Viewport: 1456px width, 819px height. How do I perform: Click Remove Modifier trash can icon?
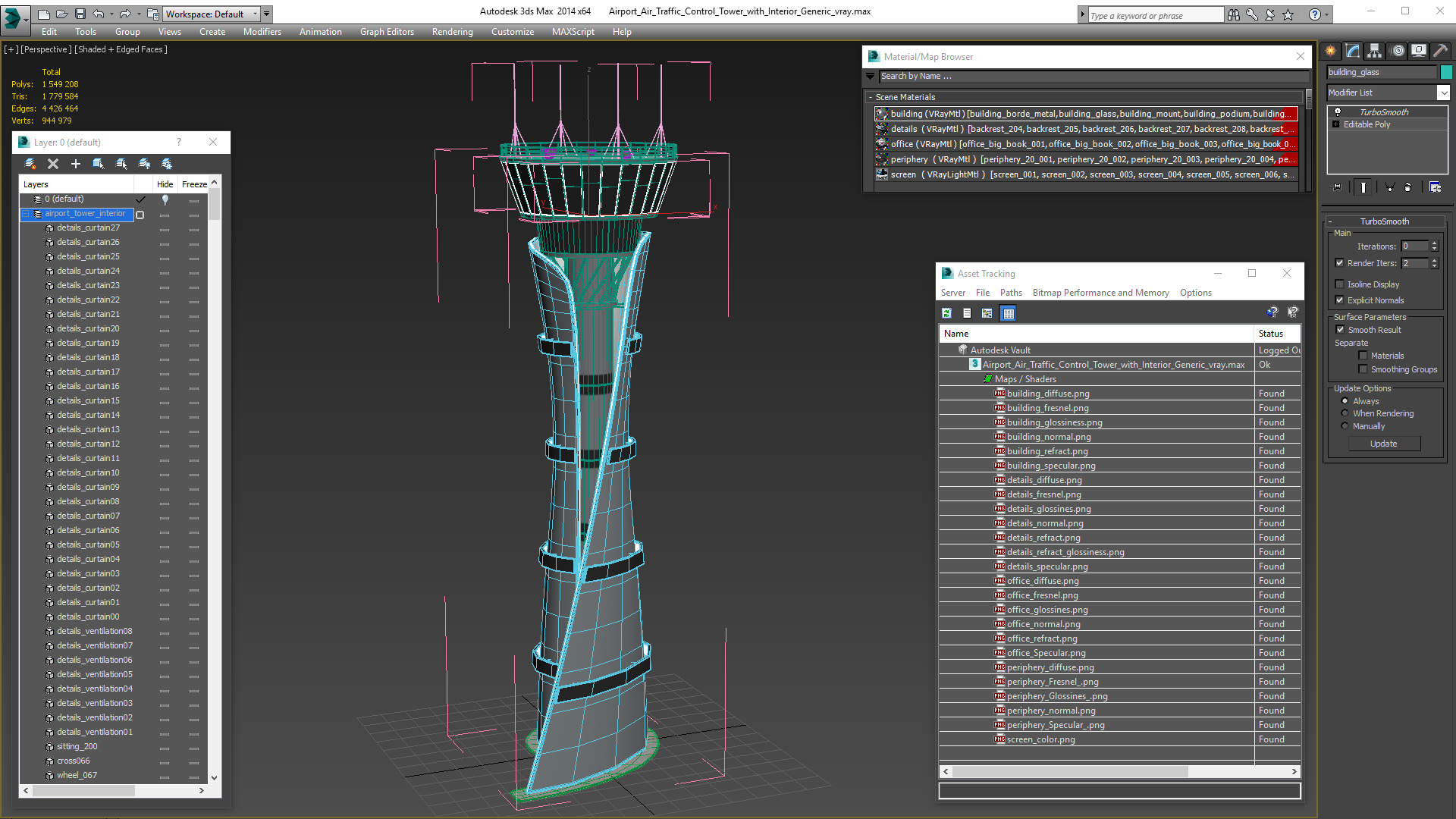[x=1408, y=187]
